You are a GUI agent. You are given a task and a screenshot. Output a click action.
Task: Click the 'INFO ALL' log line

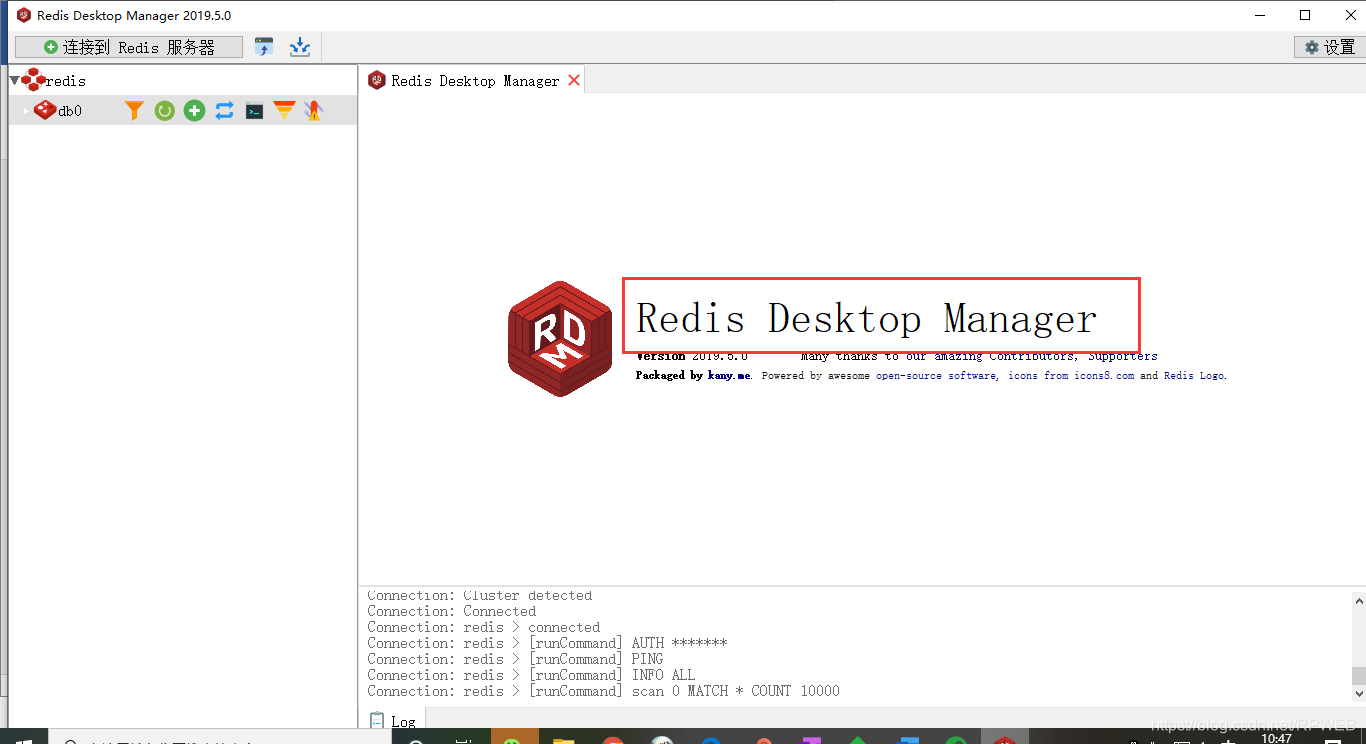pos(531,675)
